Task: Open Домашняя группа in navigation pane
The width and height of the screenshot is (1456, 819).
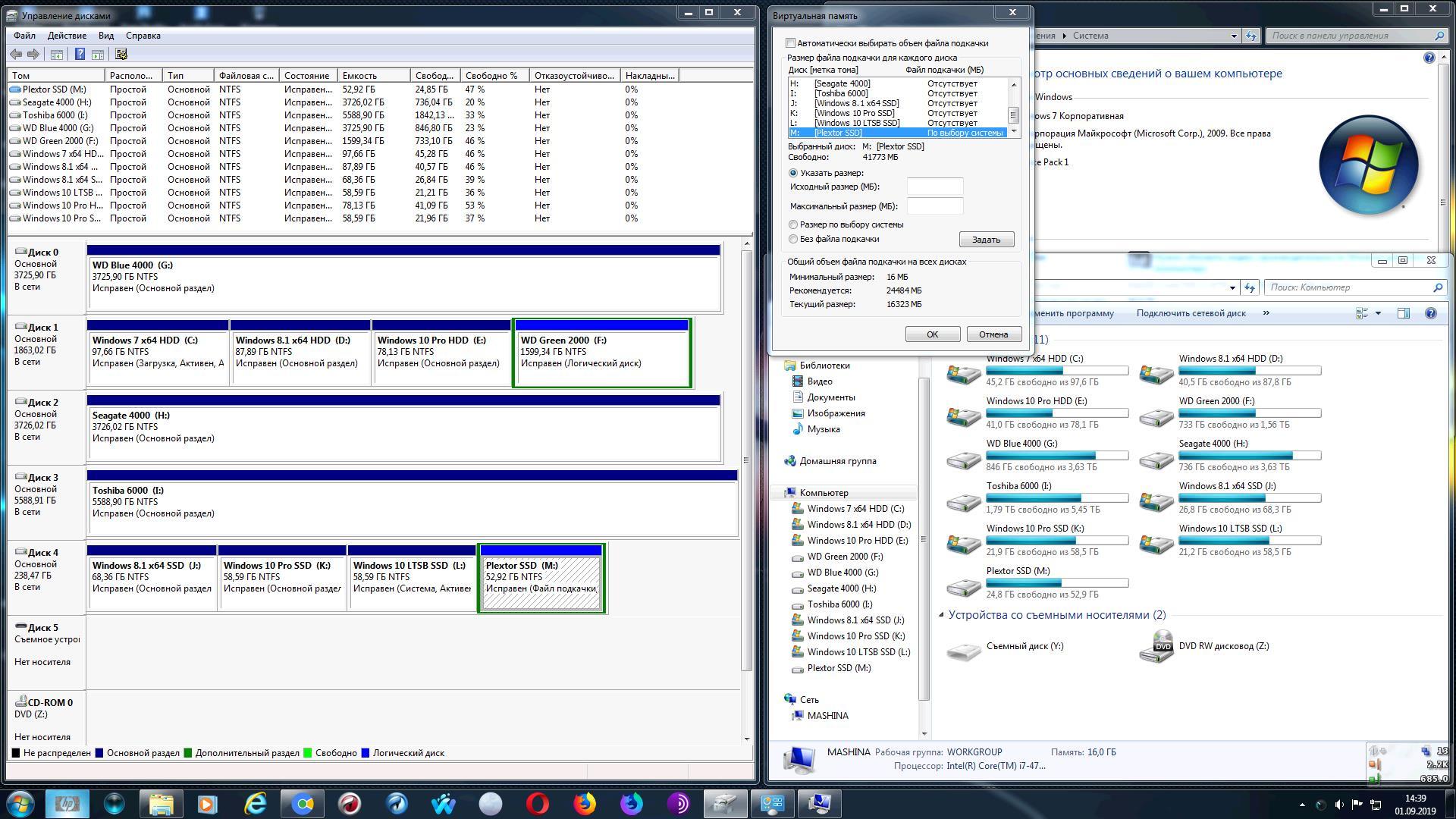Action: [x=837, y=461]
